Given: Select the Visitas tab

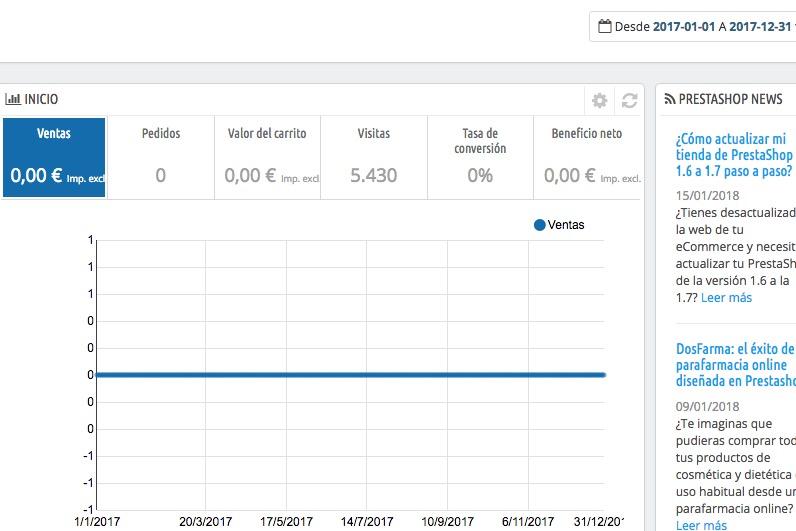Looking at the screenshot, I should [374, 156].
